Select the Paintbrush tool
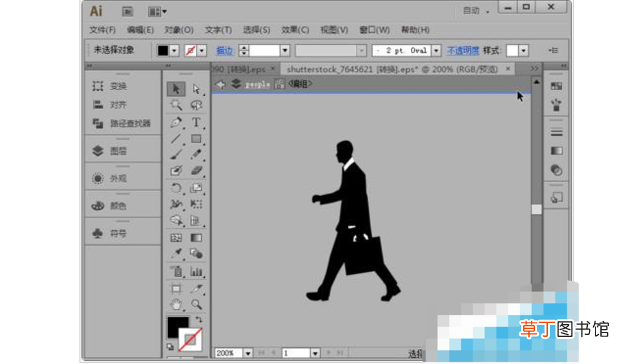This screenshot has height=364, width=620. click(176, 155)
